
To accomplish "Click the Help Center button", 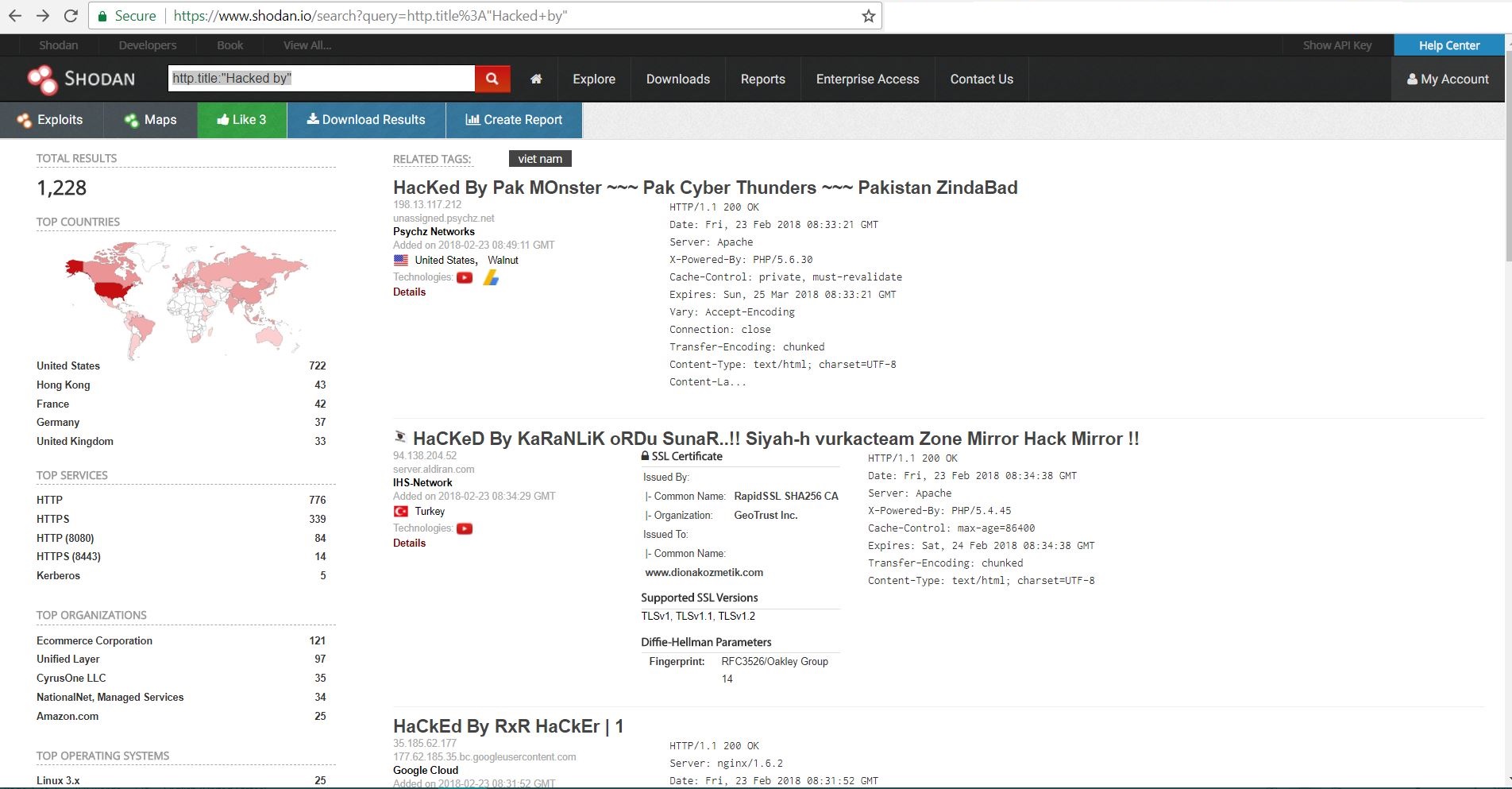I will click(1449, 45).
